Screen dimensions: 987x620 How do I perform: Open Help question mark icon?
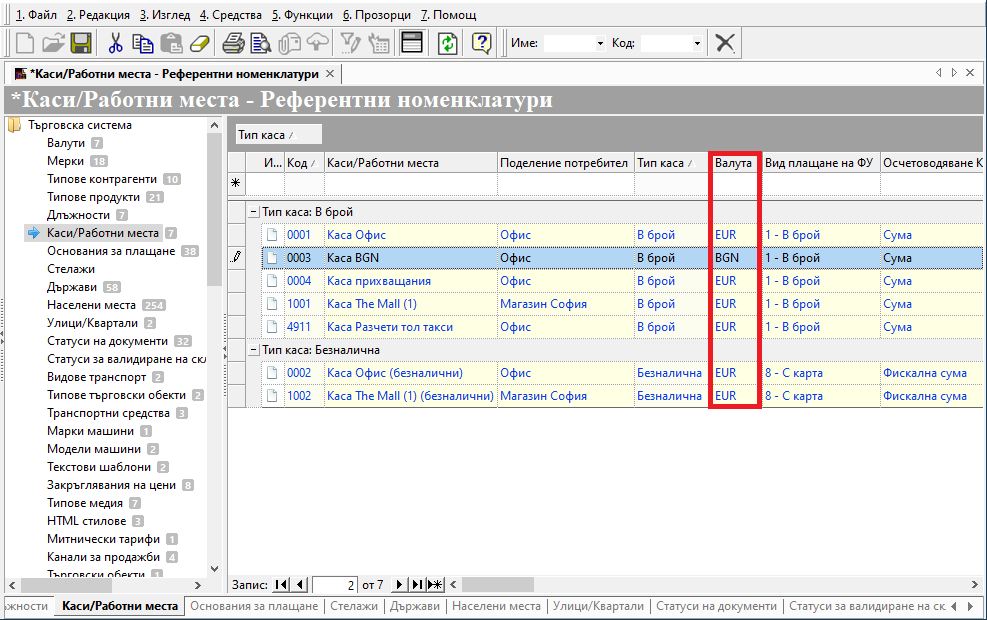tap(482, 43)
